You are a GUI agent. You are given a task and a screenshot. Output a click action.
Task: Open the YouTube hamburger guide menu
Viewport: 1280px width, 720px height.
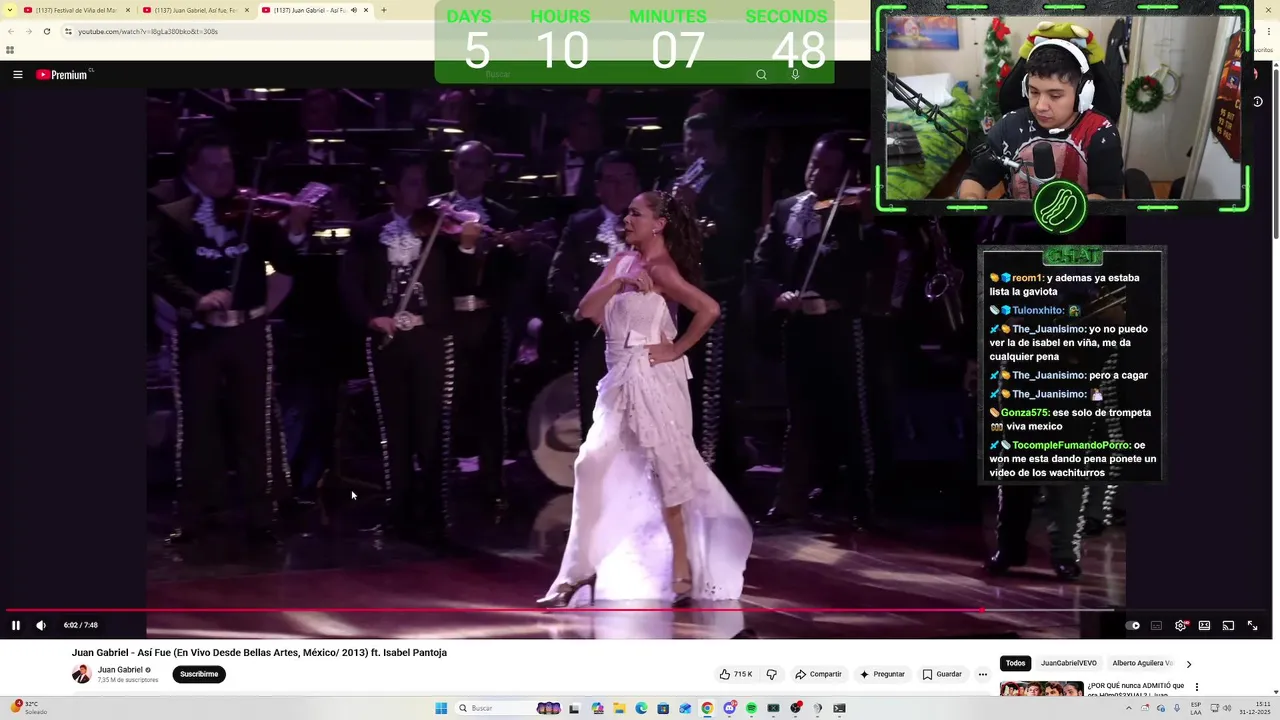17,74
